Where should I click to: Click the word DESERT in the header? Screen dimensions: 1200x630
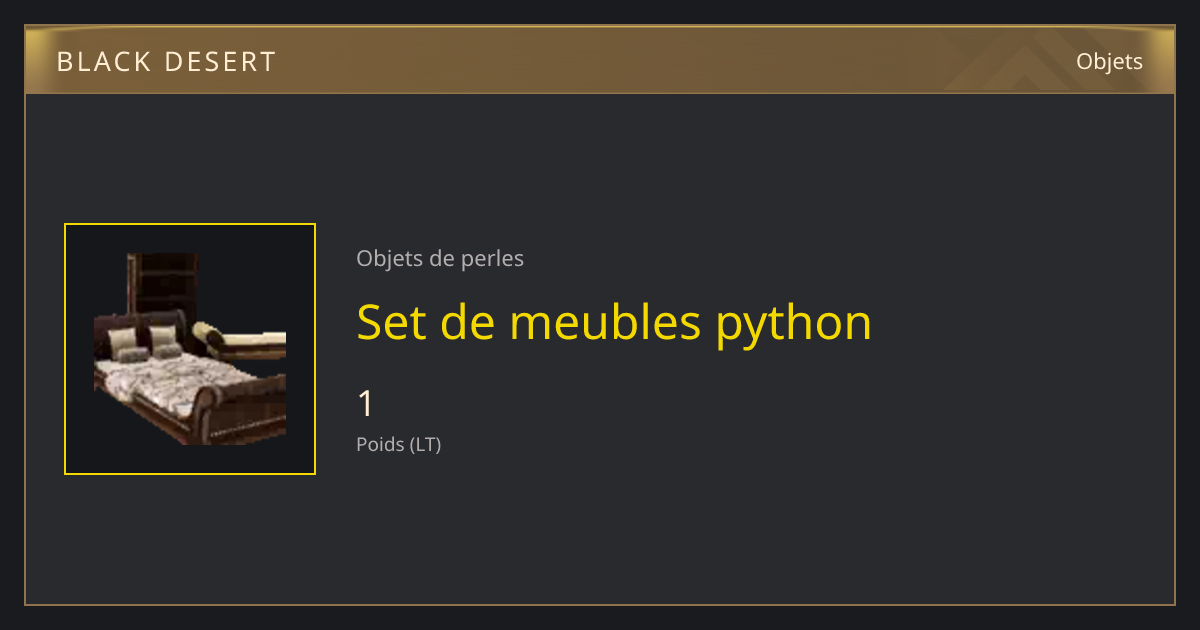(x=221, y=62)
